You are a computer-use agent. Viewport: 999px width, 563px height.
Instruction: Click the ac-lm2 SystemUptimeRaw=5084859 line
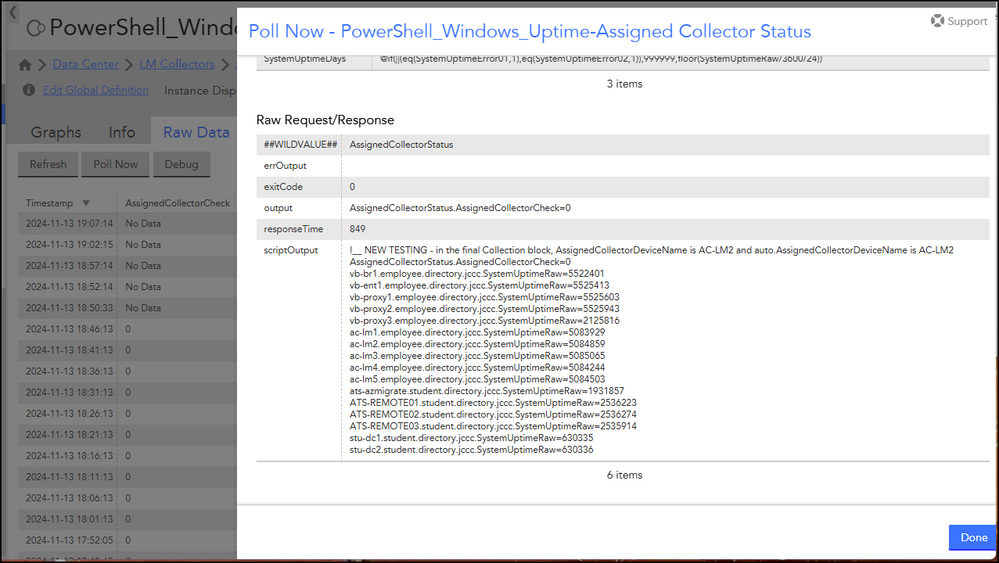pos(477,344)
